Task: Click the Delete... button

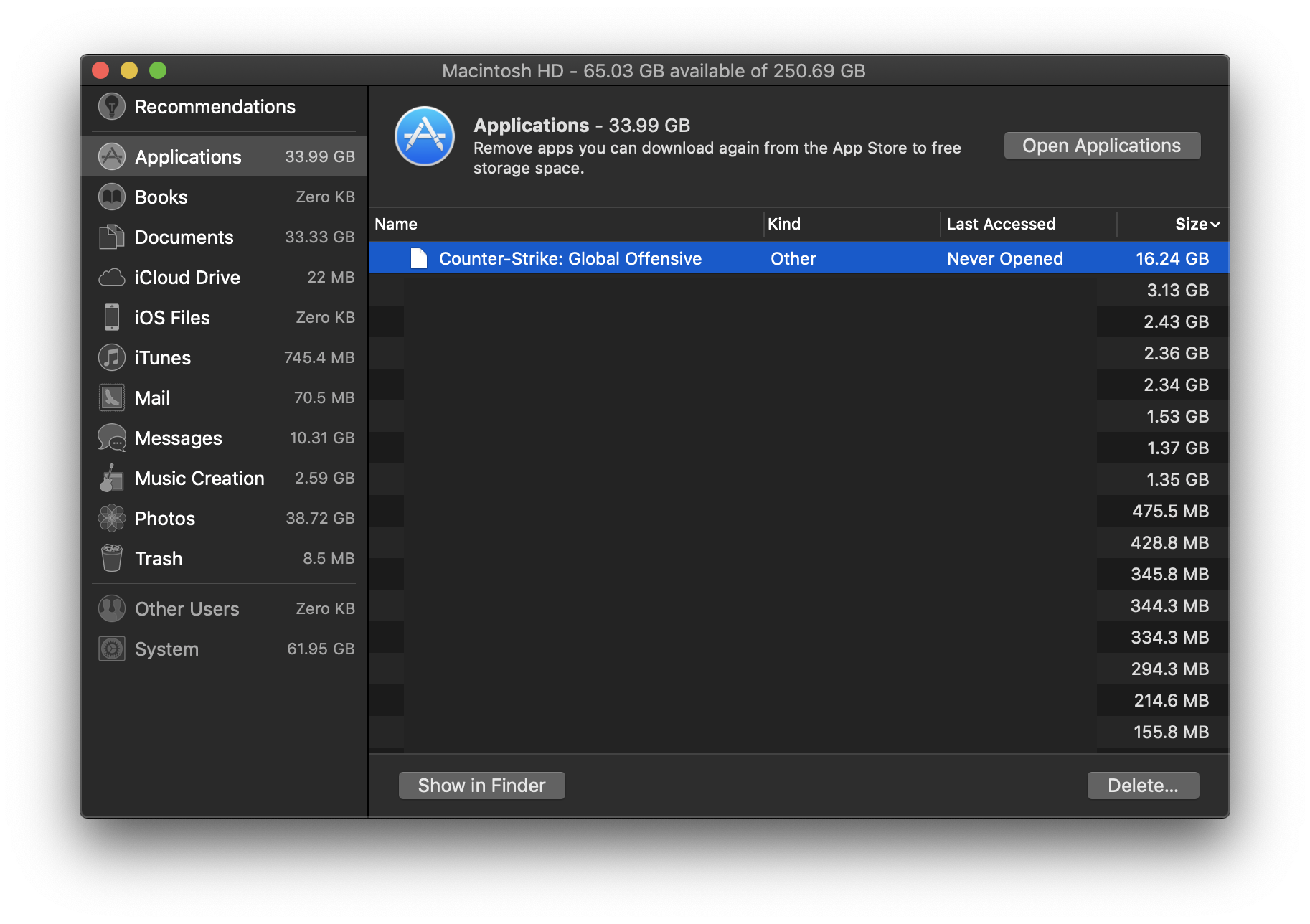Action: (x=1143, y=786)
